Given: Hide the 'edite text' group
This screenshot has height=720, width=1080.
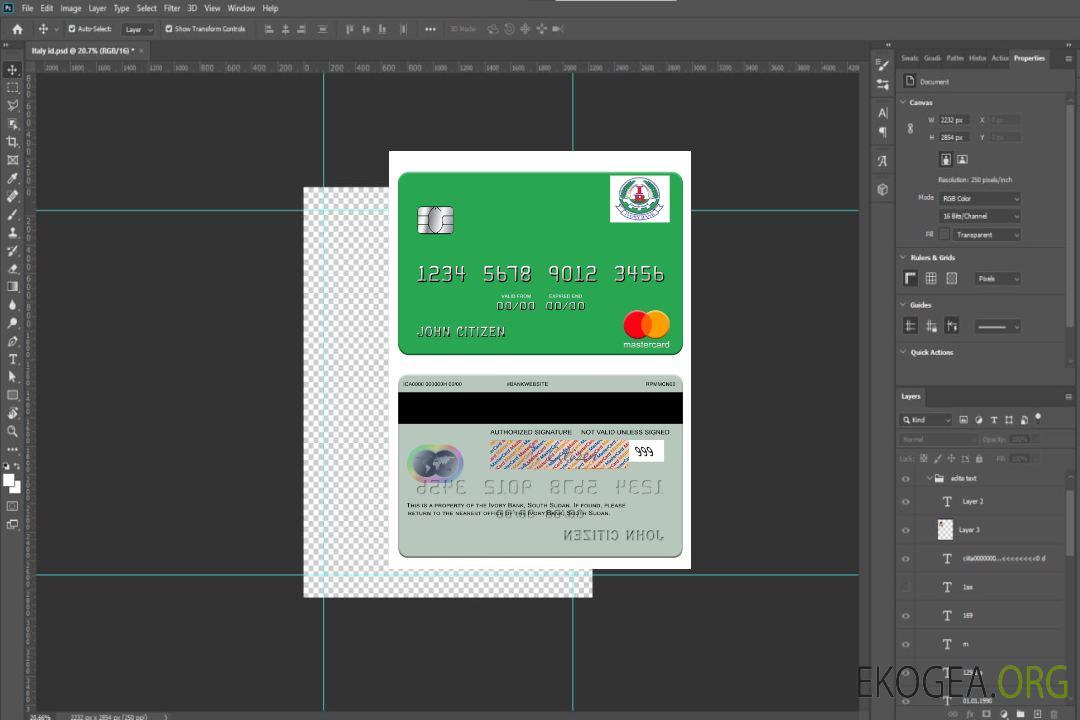Looking at the screenshot, I should pos(906,479).
